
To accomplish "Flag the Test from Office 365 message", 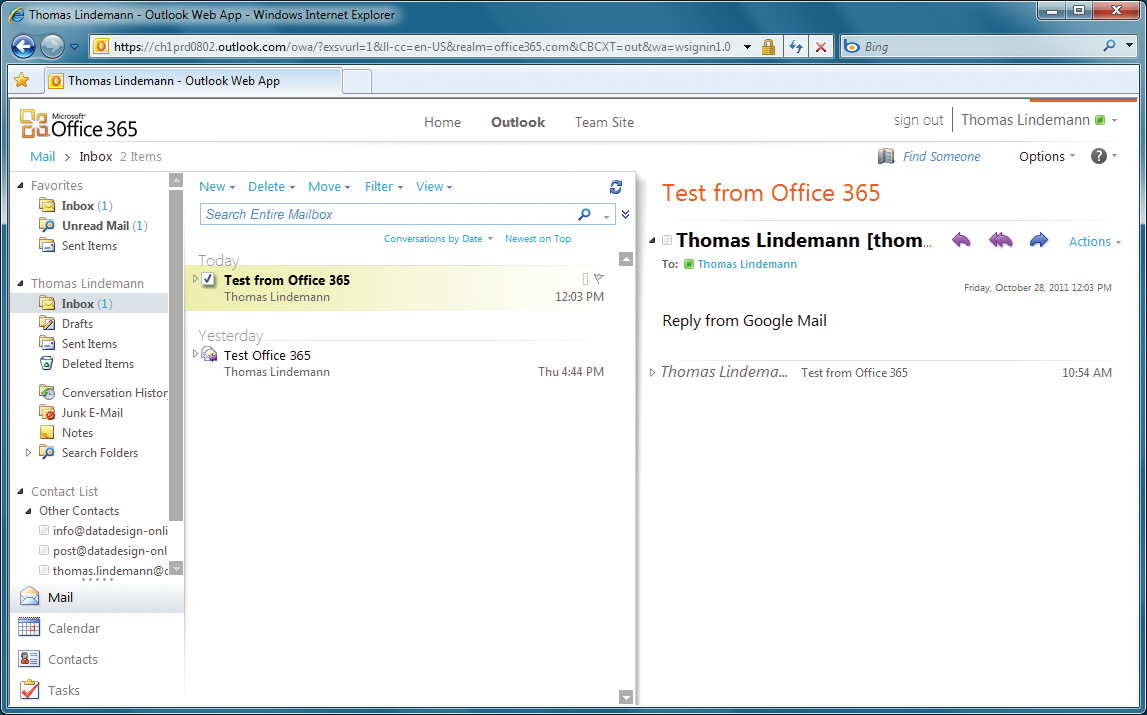I will (598, 279).
